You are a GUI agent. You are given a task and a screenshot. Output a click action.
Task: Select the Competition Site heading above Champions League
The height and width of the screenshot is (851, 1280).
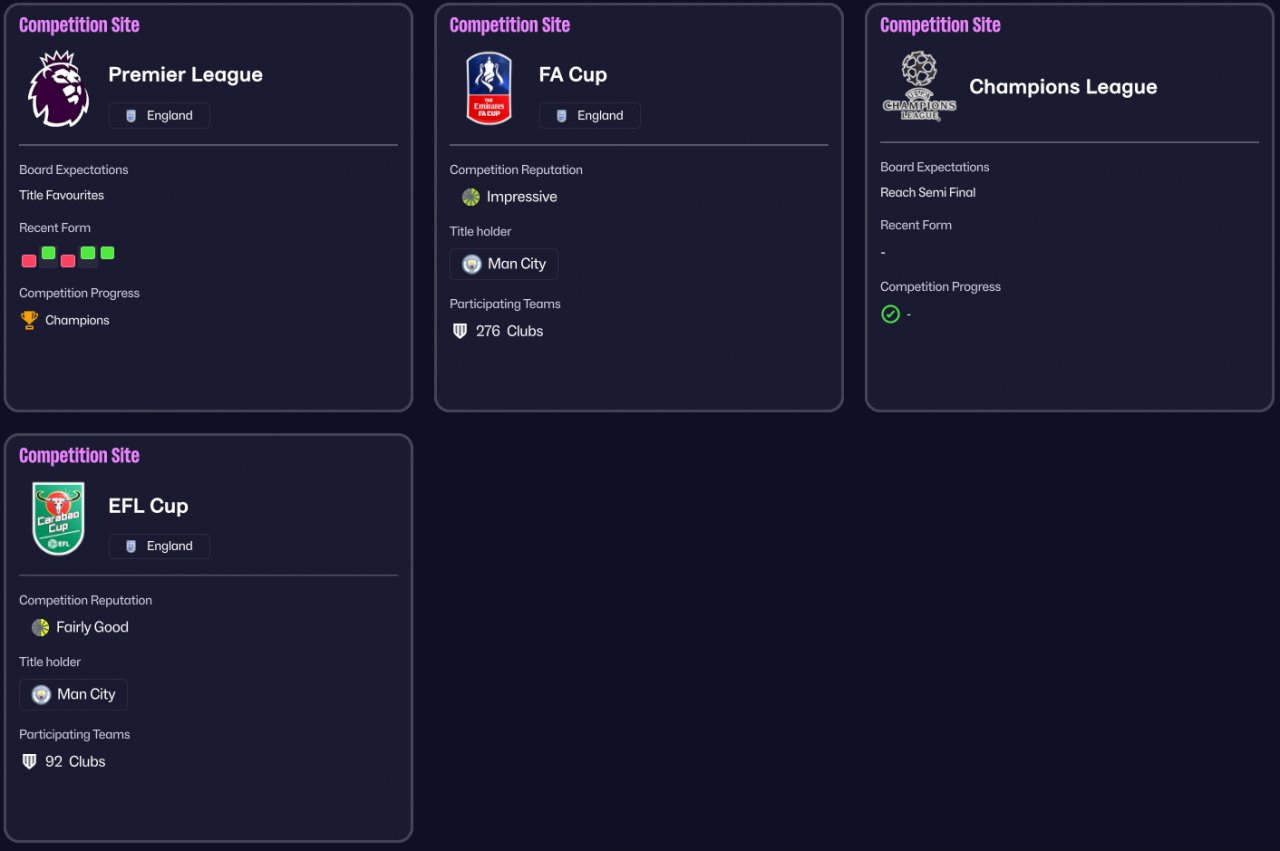point(940,25)
